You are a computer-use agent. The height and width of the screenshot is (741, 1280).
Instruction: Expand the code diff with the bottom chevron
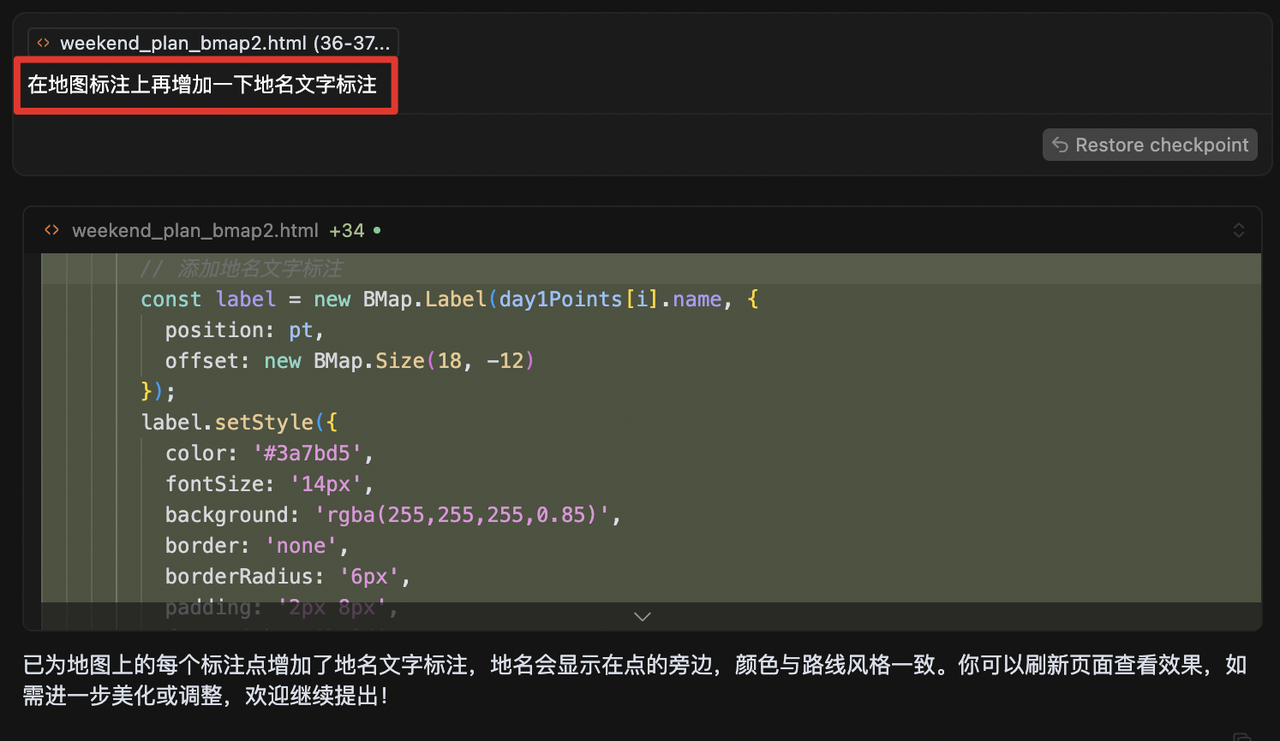tap(642, 616)
